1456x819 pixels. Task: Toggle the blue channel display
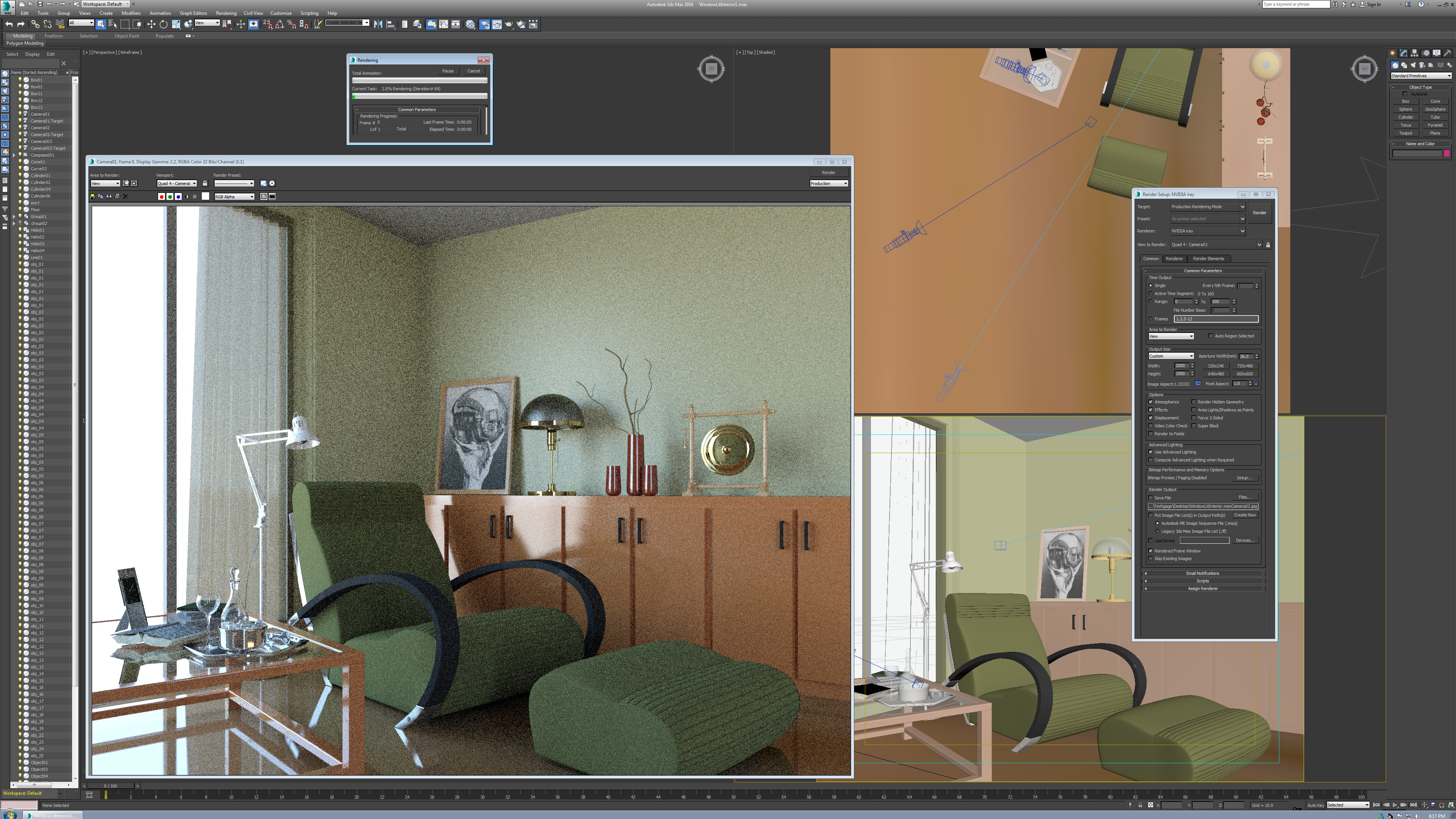[178, 196]
